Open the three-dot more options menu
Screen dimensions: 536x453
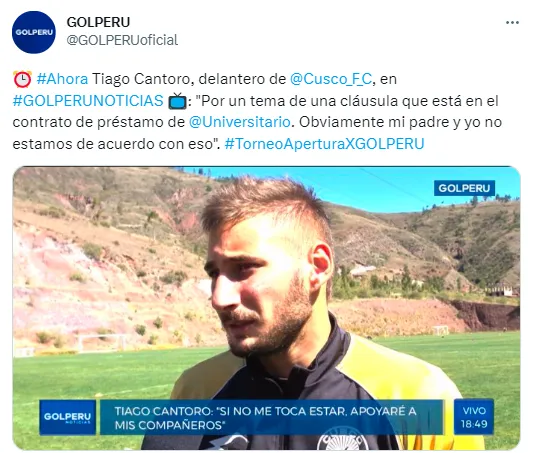tap(512, 23)
